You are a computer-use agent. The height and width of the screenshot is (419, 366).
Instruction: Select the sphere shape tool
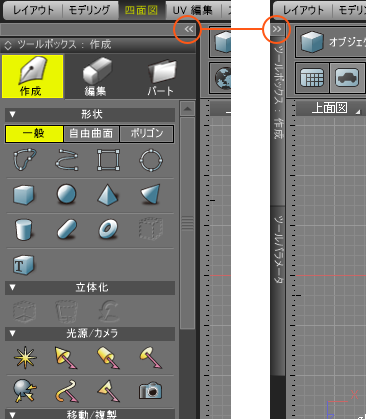click(x=66, y=194)
